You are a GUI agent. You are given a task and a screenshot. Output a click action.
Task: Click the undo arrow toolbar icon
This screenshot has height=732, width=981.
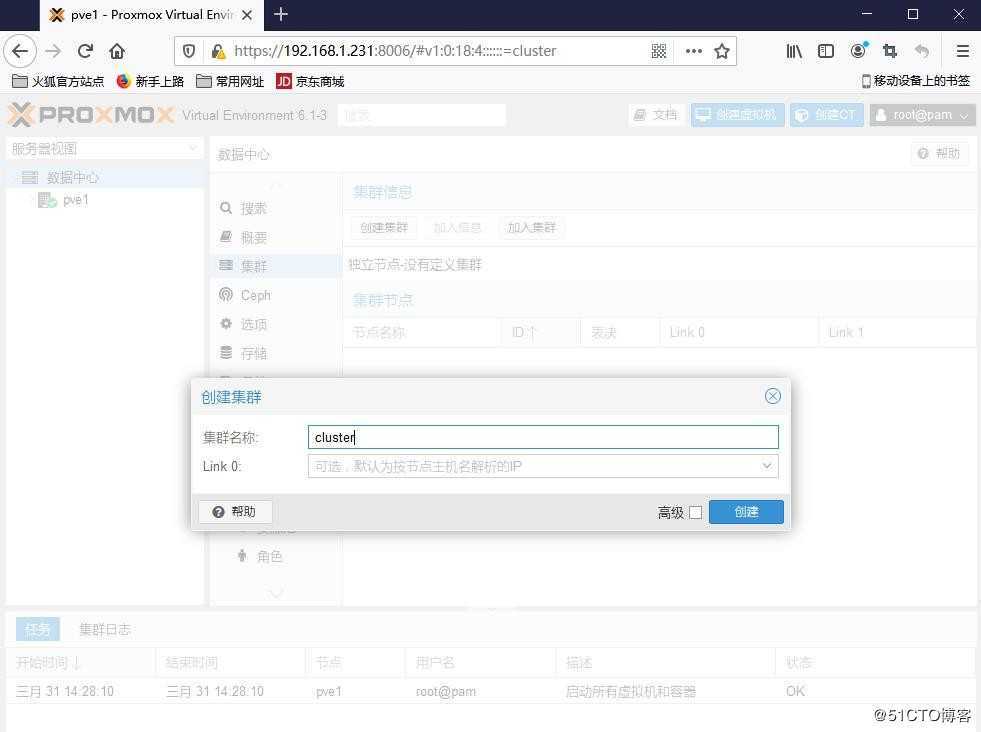pos(922,51)
